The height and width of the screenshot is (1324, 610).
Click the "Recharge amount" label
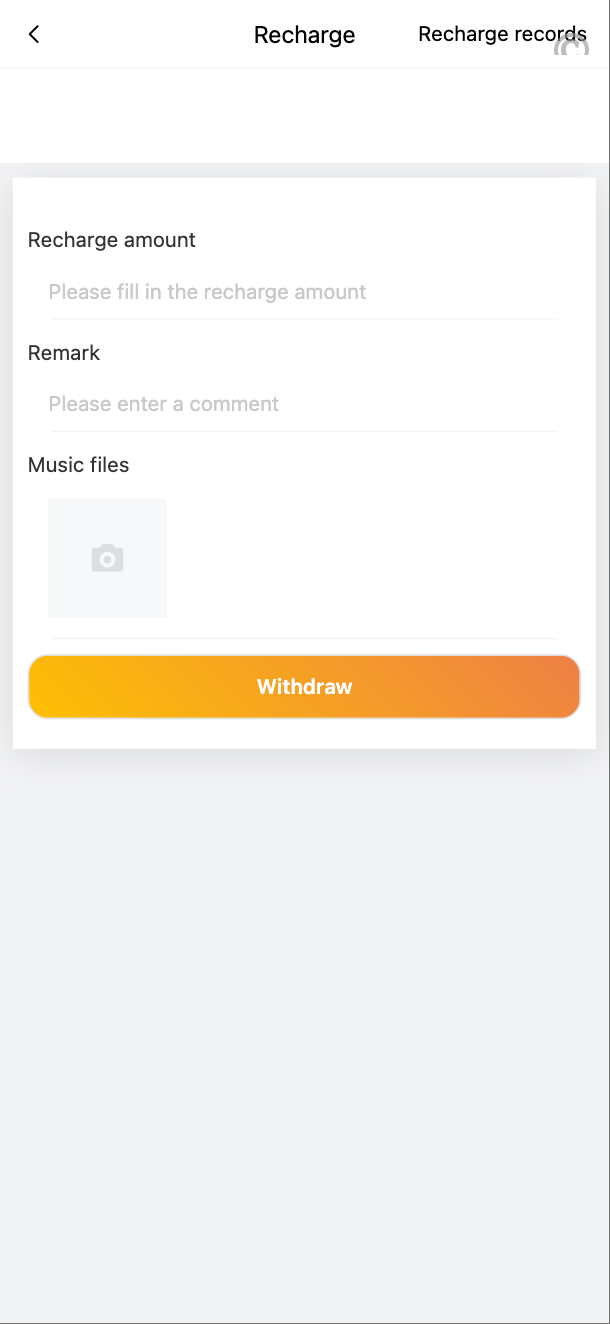[x=112, y=240]
